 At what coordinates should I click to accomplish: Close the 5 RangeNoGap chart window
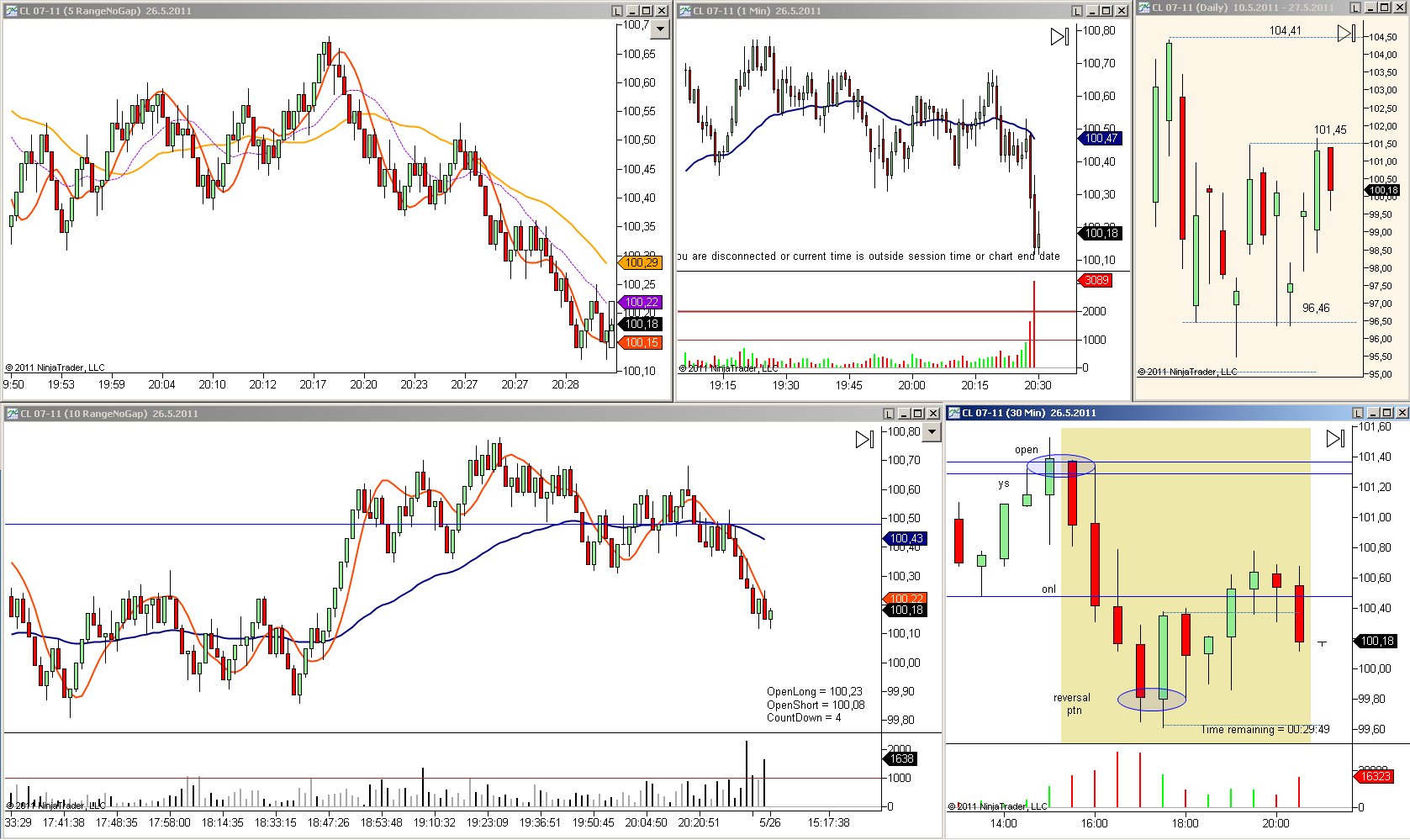[662, 11]
